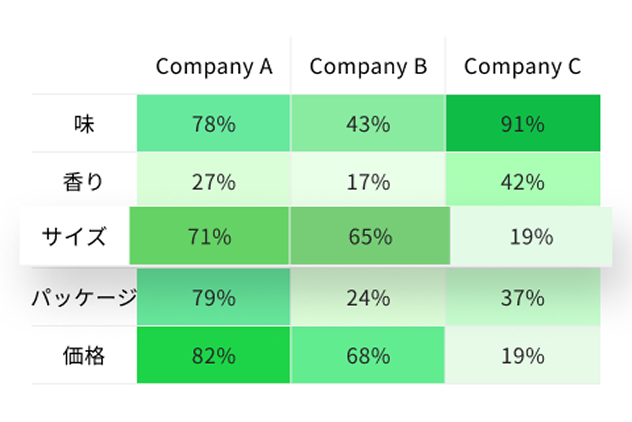Viewport: 632px width, 422px height.
Task: Click the Company C column header
Action: coord(522,67)
